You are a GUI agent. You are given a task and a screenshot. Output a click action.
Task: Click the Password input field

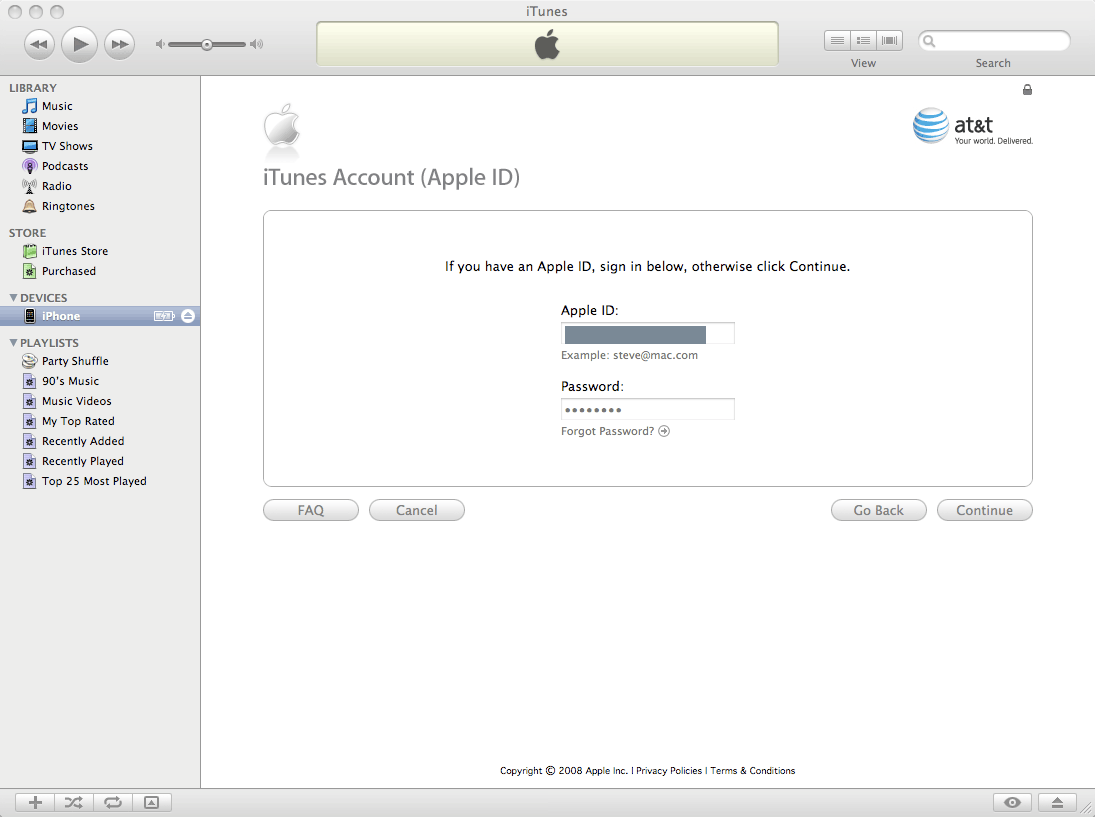click(647, 409)
